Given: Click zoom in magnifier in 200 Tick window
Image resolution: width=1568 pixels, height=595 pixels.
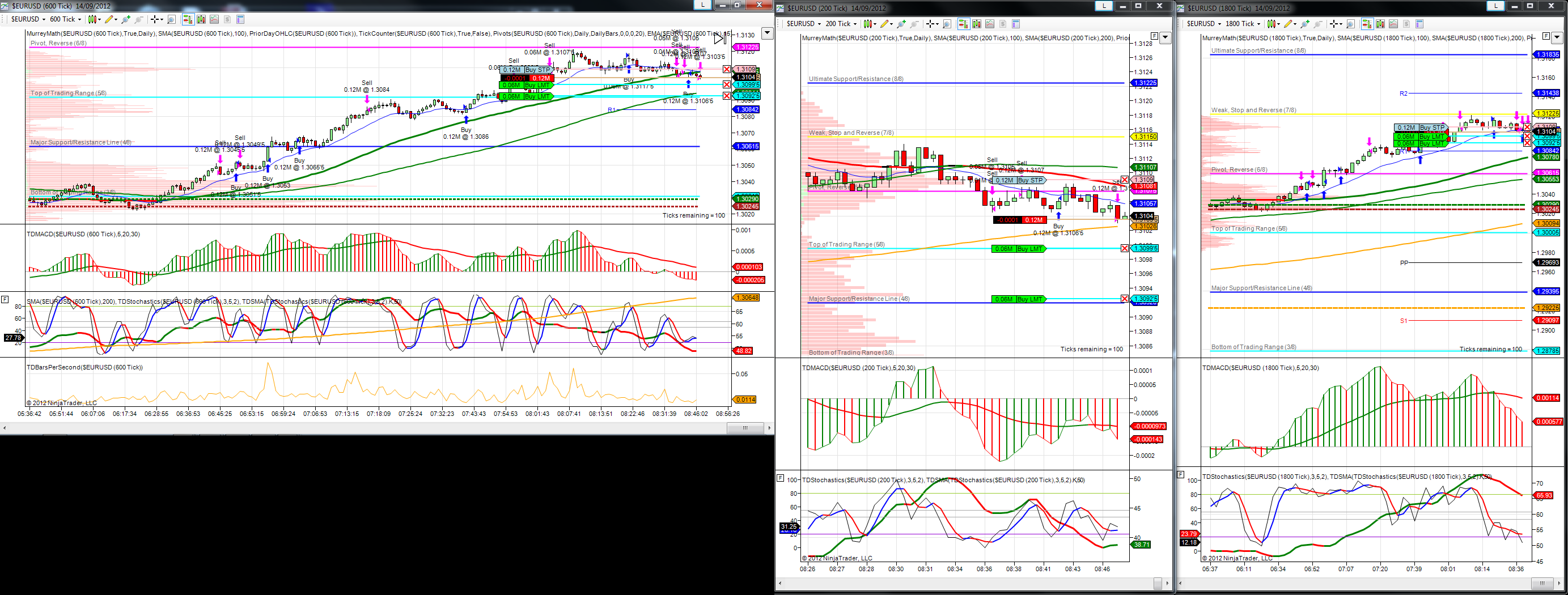Looking at the screenshot, I should pyautogui.click(x=901, y=24).
